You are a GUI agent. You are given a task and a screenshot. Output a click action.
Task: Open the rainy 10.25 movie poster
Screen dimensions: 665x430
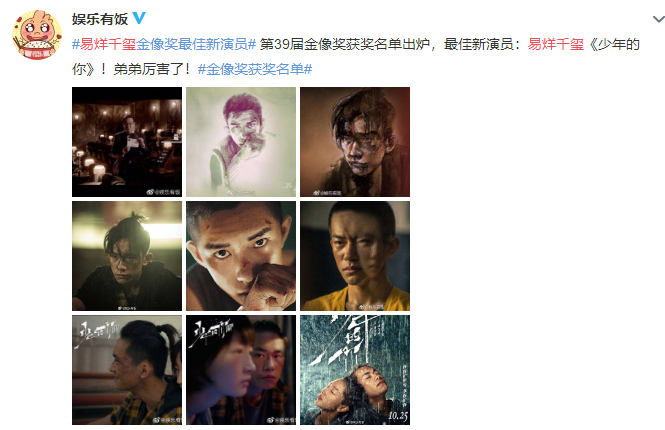click(x=355, y=370)
